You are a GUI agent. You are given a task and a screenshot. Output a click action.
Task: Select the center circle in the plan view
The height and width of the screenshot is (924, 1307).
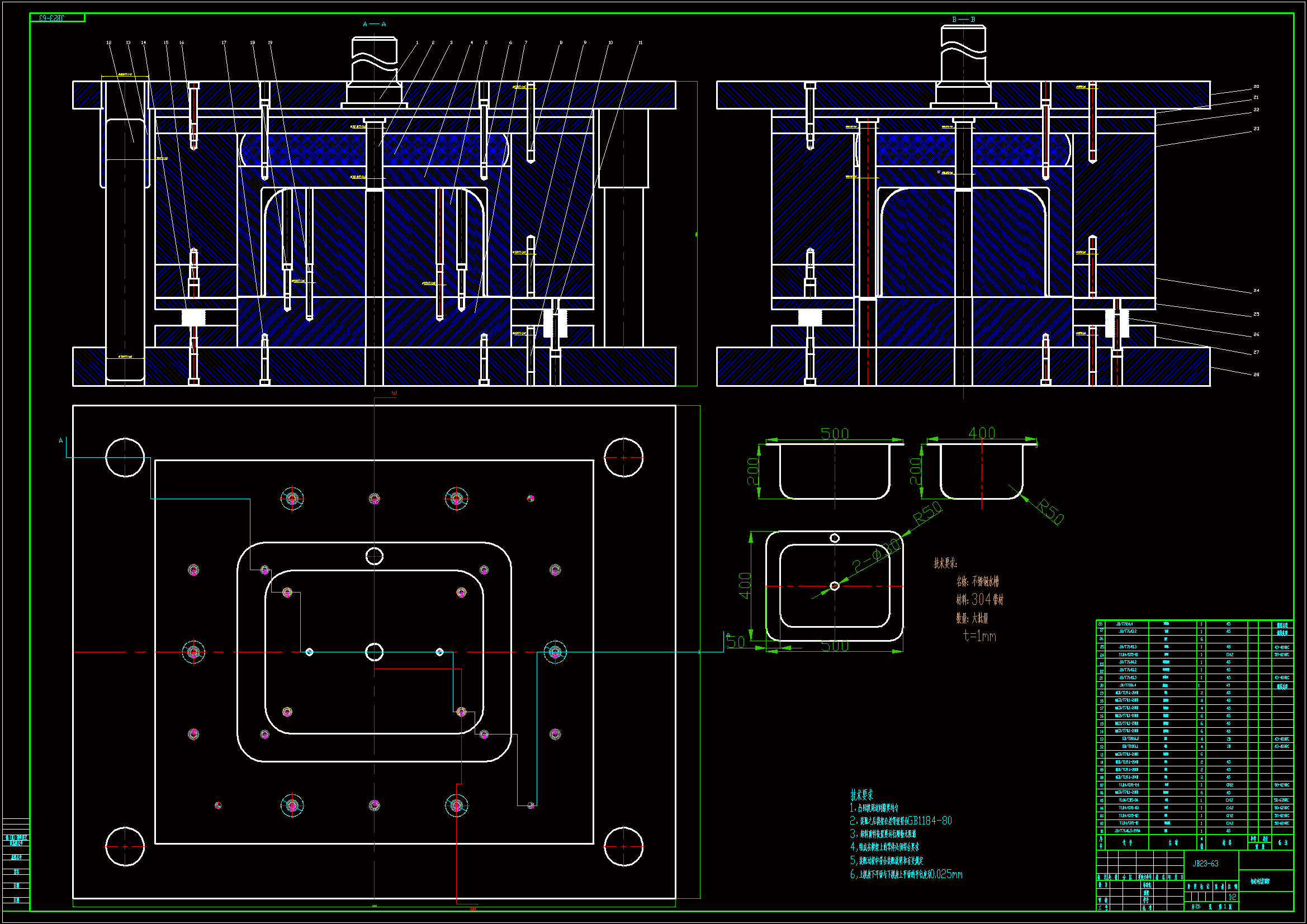coord(374,652)
